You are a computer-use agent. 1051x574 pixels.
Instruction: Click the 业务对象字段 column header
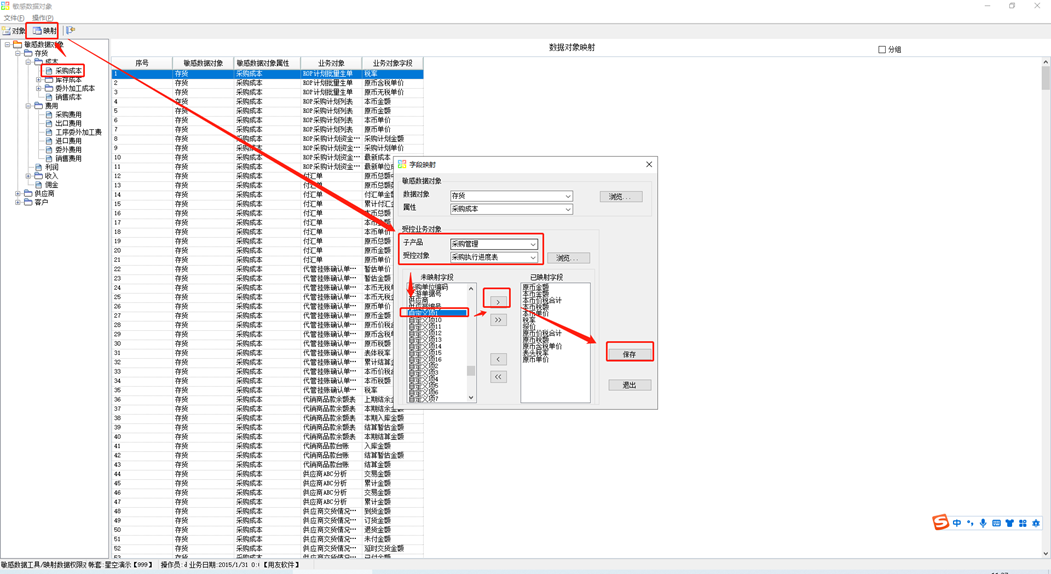393,63
